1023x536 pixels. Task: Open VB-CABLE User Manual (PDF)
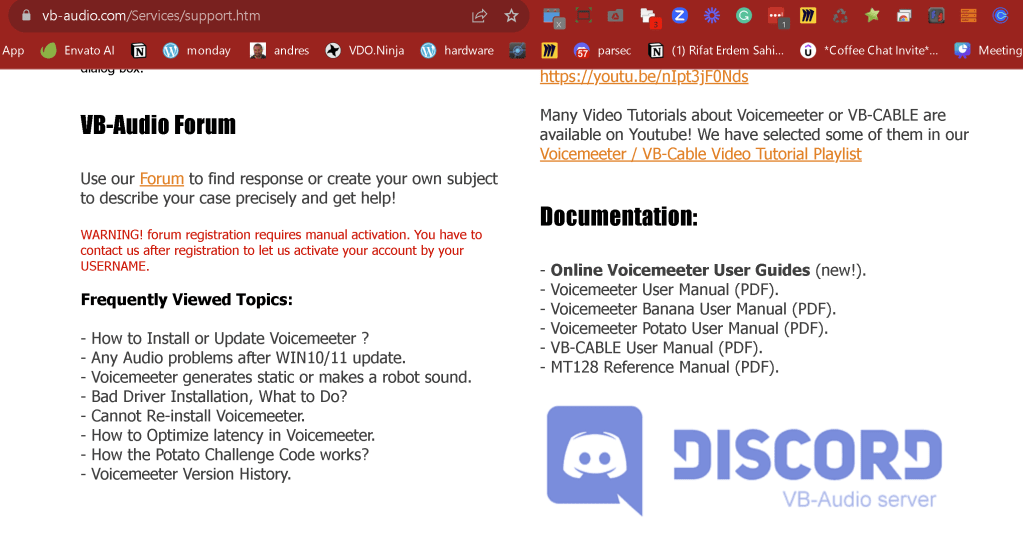(x=656, y=348)
